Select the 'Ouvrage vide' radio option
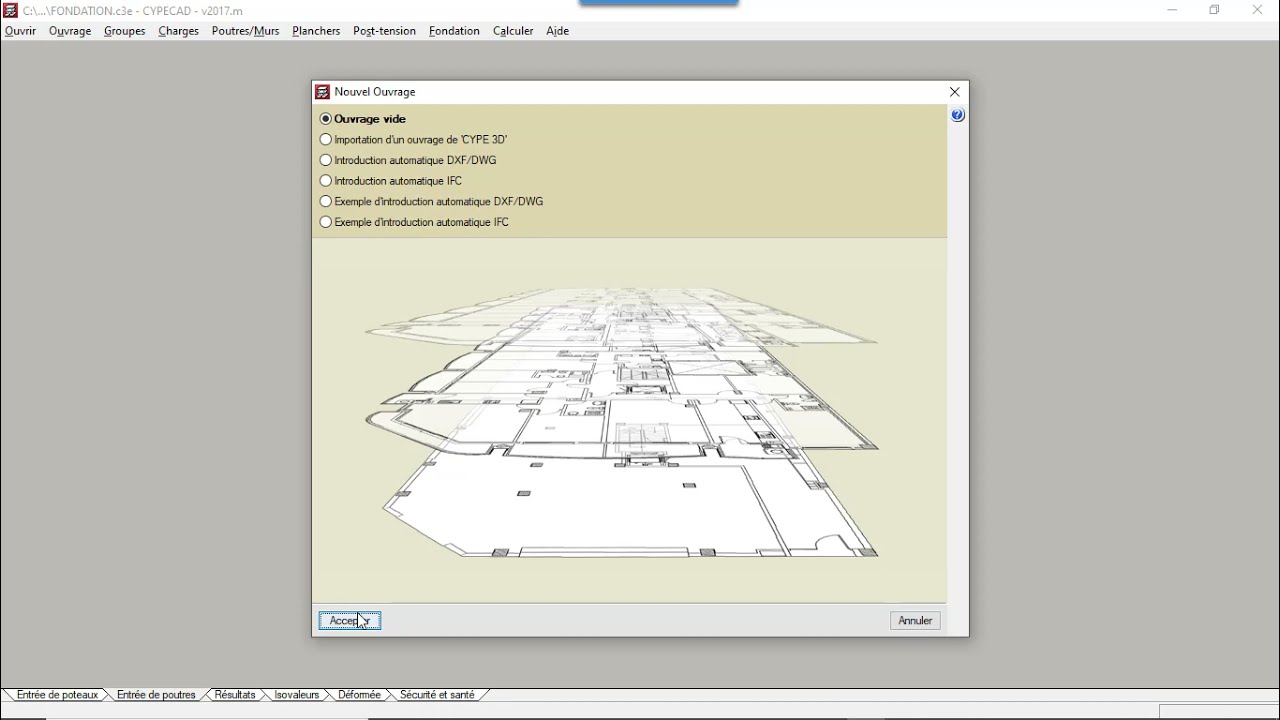The width and height of the screenshot is (1280, 720). [x=363, y=119]
